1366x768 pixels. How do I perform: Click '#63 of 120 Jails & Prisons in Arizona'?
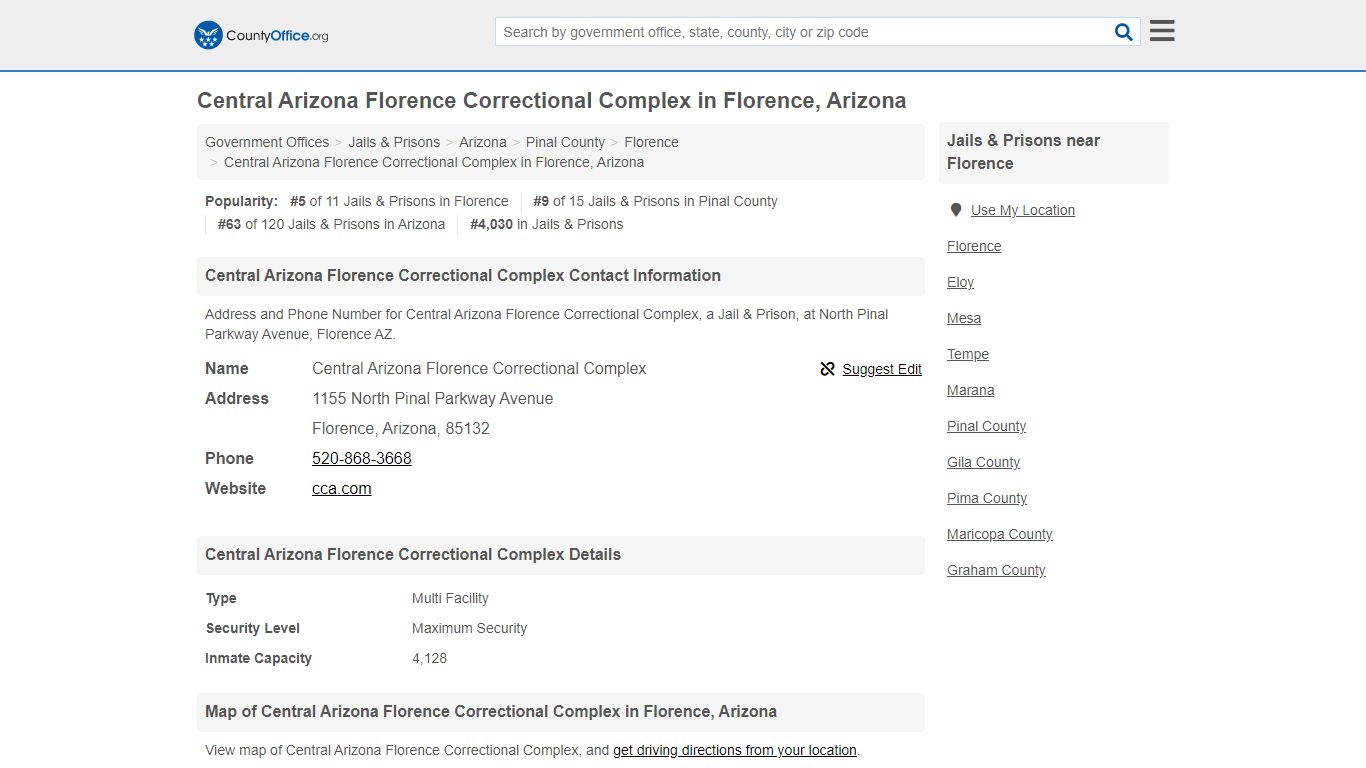point(331,224)
